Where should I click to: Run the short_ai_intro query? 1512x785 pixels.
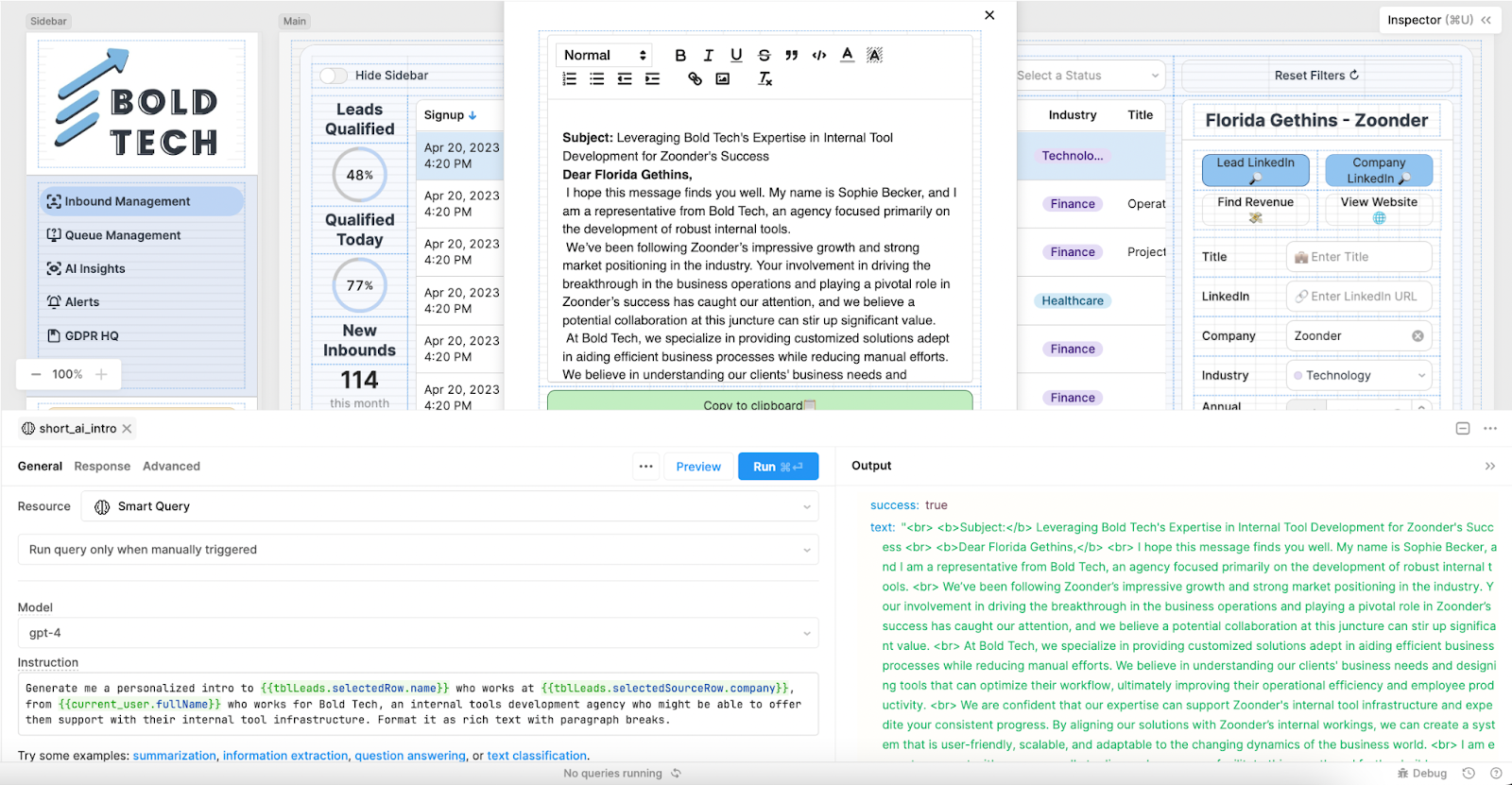click(778, 467)
